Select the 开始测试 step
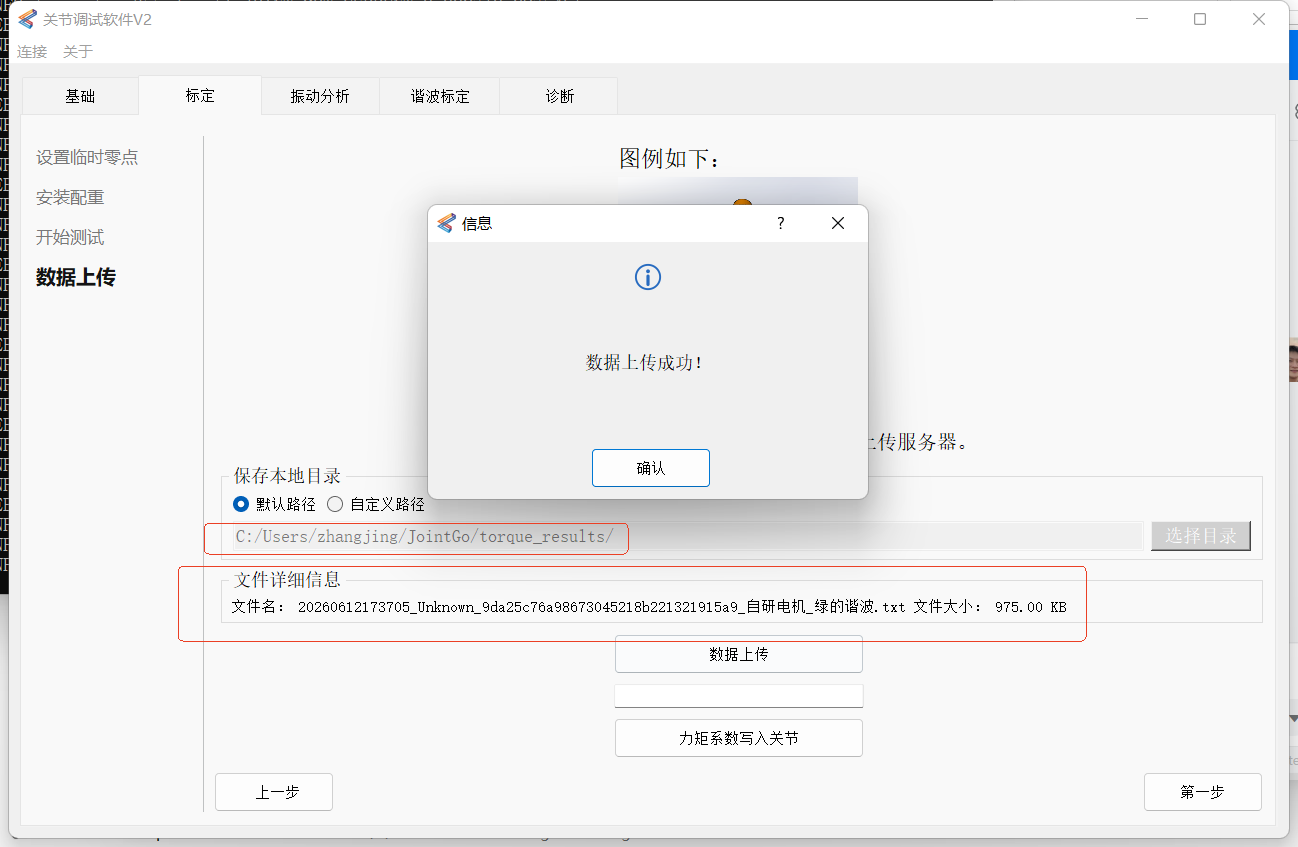 70,237
